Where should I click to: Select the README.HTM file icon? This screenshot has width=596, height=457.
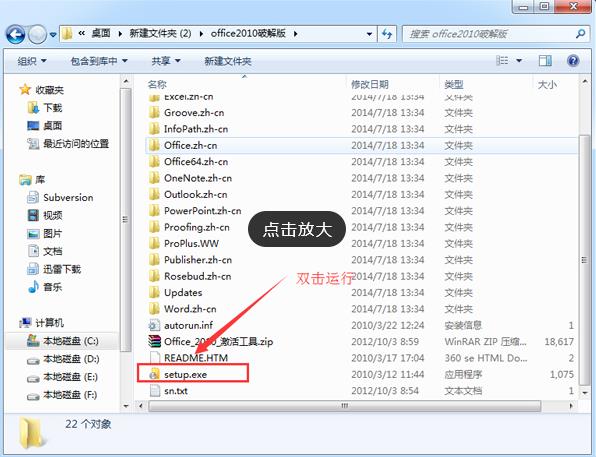tap(154, 358)
